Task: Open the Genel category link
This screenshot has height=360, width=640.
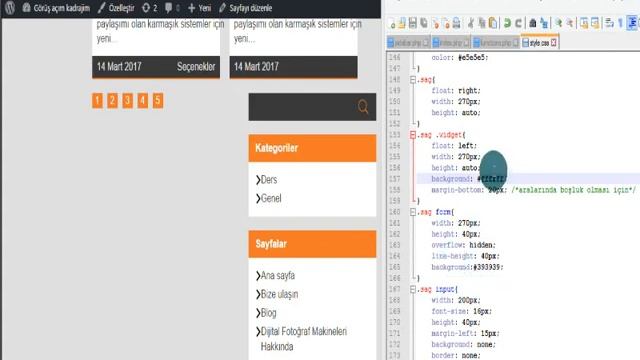Action: coord(271,198)
